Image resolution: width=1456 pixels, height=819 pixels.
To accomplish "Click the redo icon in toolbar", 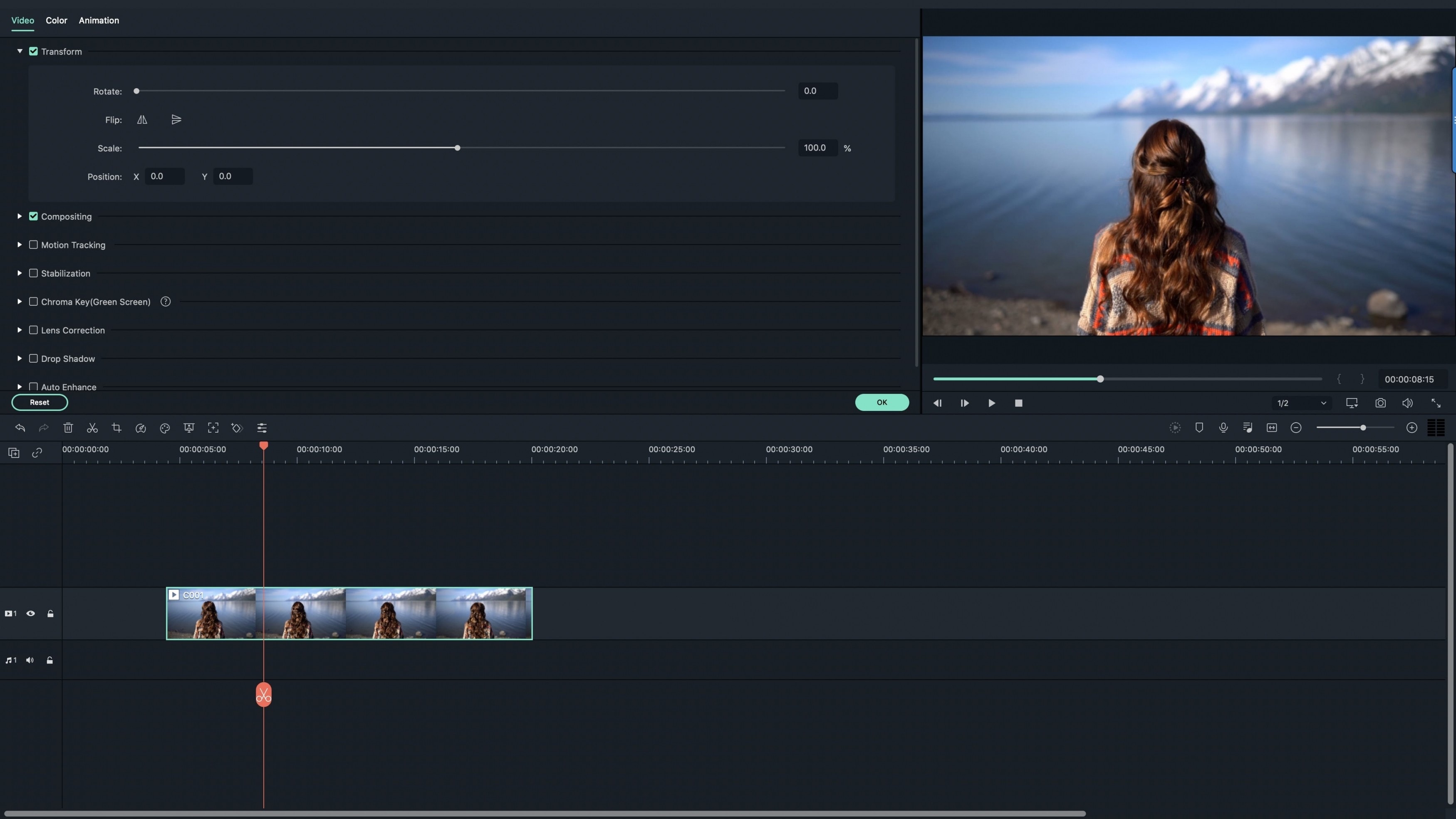I will [42, 428].
